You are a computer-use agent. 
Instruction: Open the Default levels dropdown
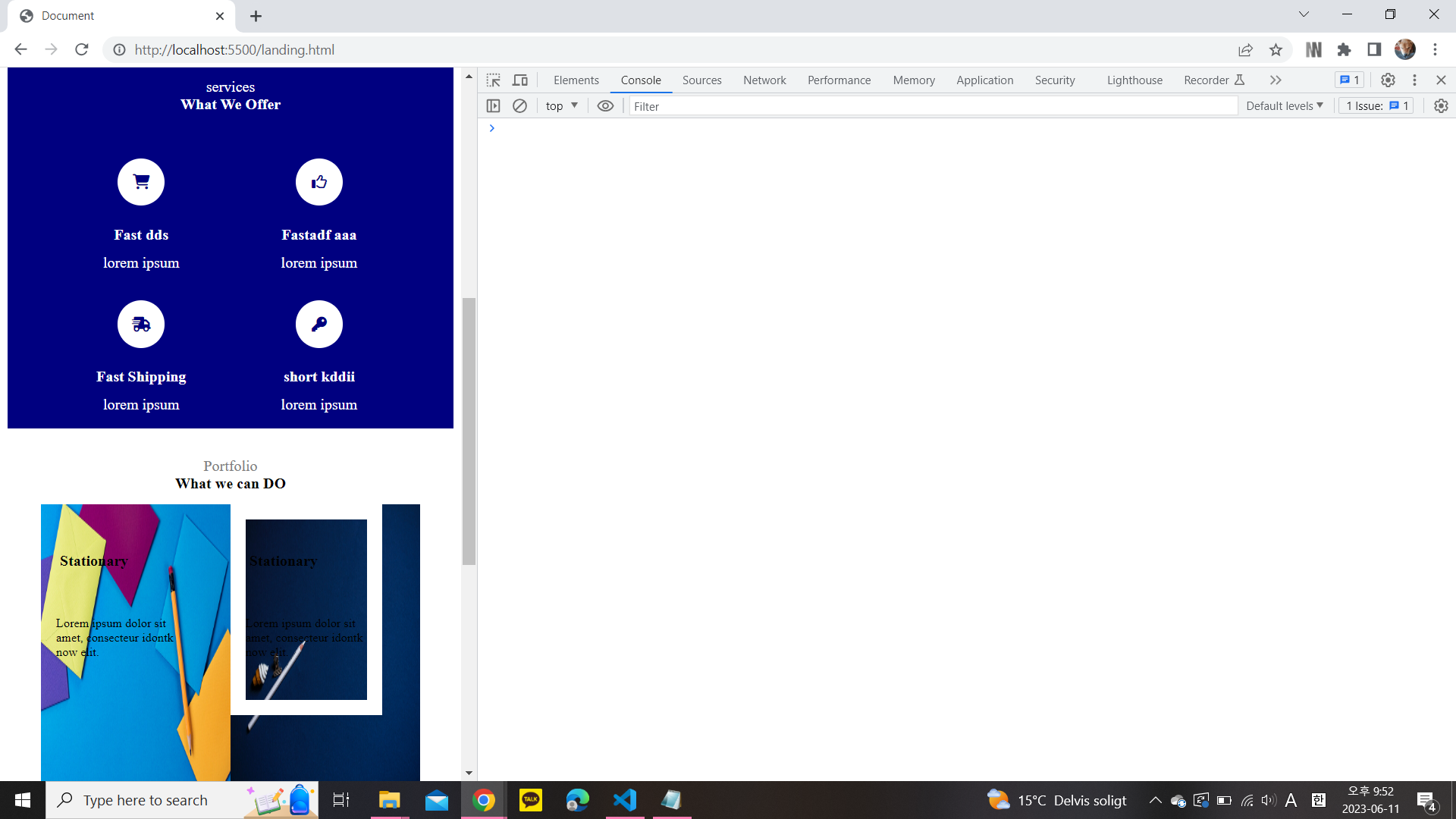(x=1283, y=105)
